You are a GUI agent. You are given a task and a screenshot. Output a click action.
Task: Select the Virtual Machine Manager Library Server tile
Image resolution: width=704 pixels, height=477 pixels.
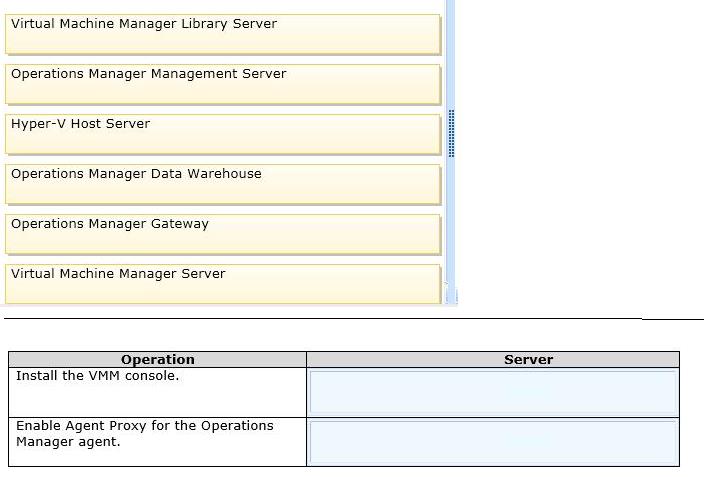point(223,35)
